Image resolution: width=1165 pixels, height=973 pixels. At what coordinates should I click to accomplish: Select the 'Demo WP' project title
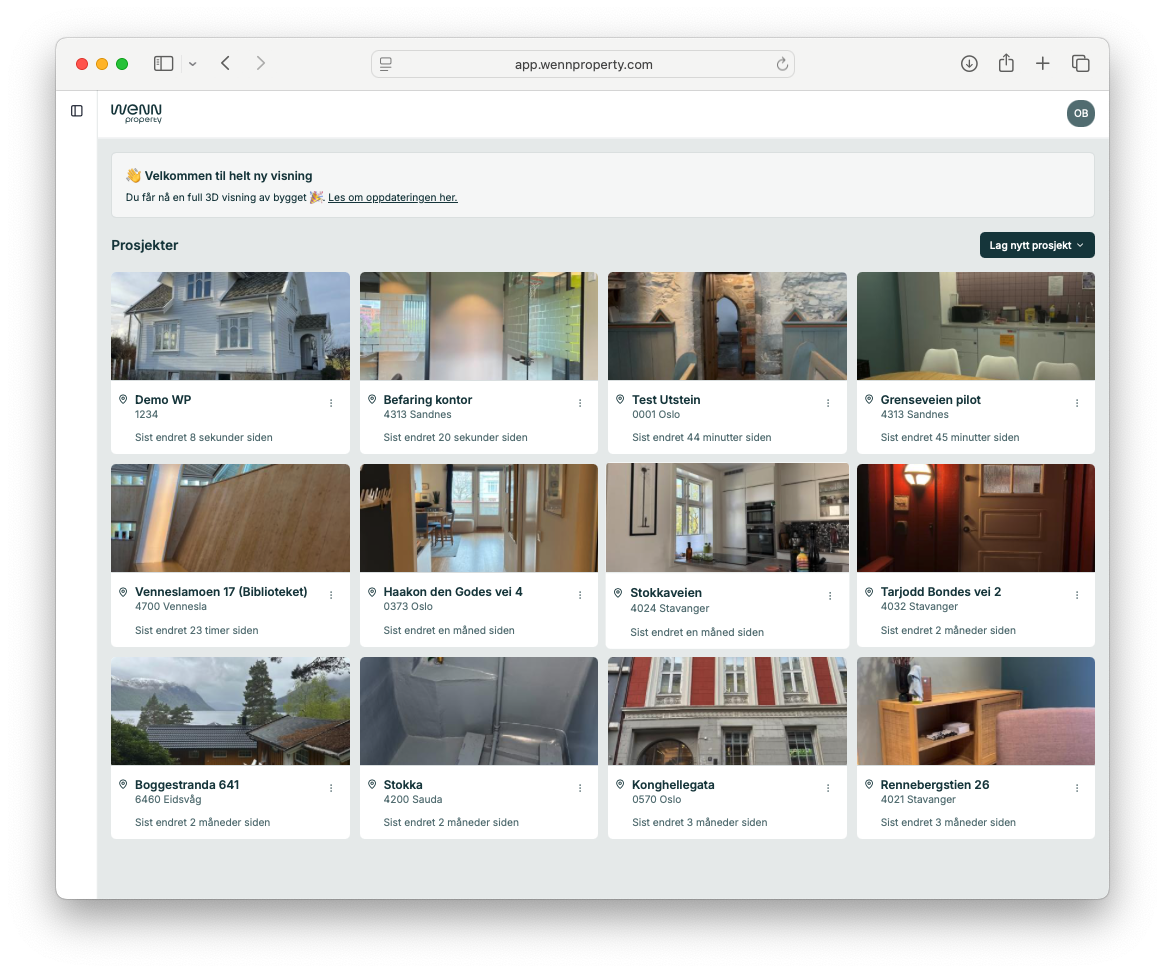[x=163, y=400]
